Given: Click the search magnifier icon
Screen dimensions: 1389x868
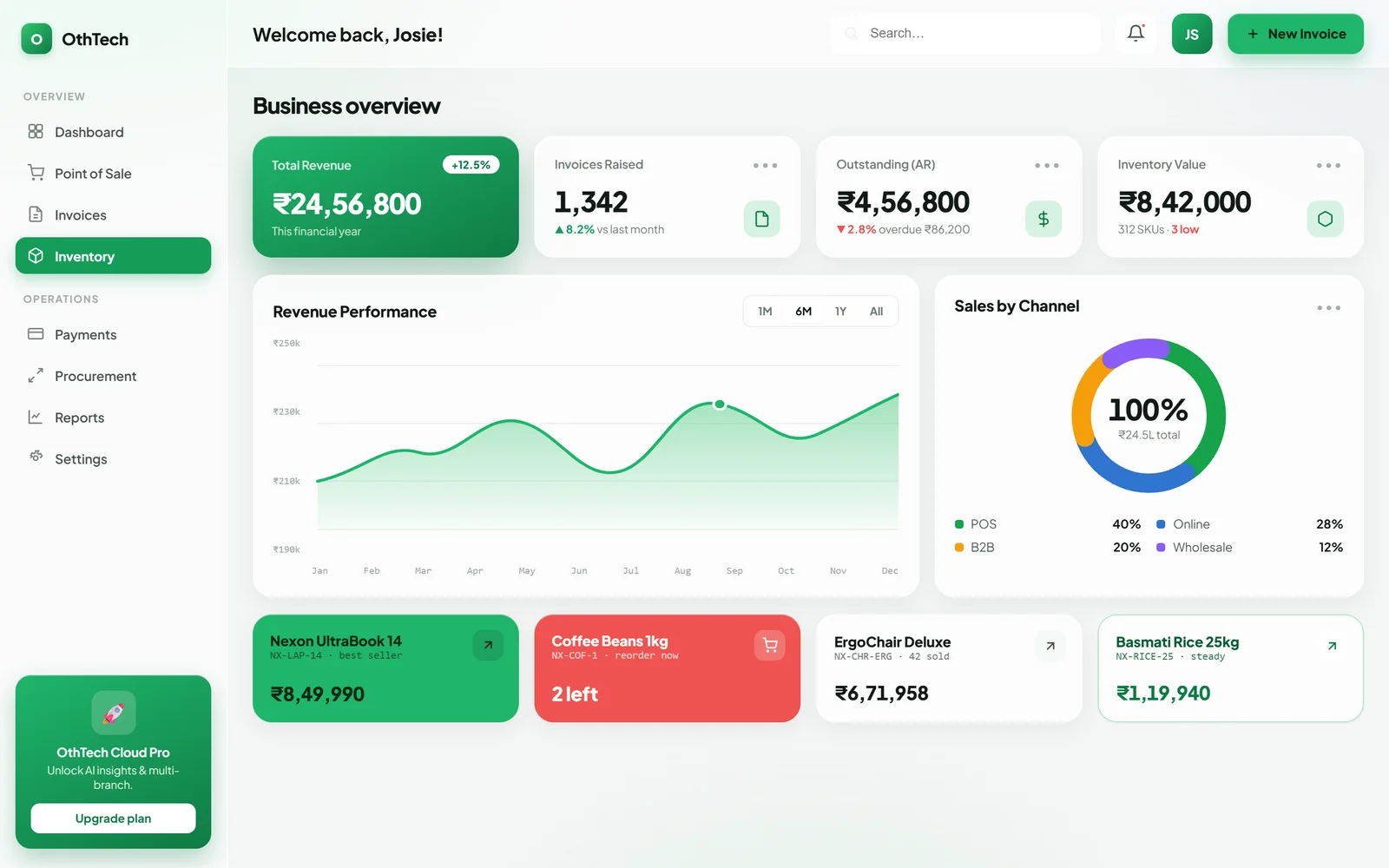Looking at the screenshot, I should pyautogui.click(x=852, y=34).
